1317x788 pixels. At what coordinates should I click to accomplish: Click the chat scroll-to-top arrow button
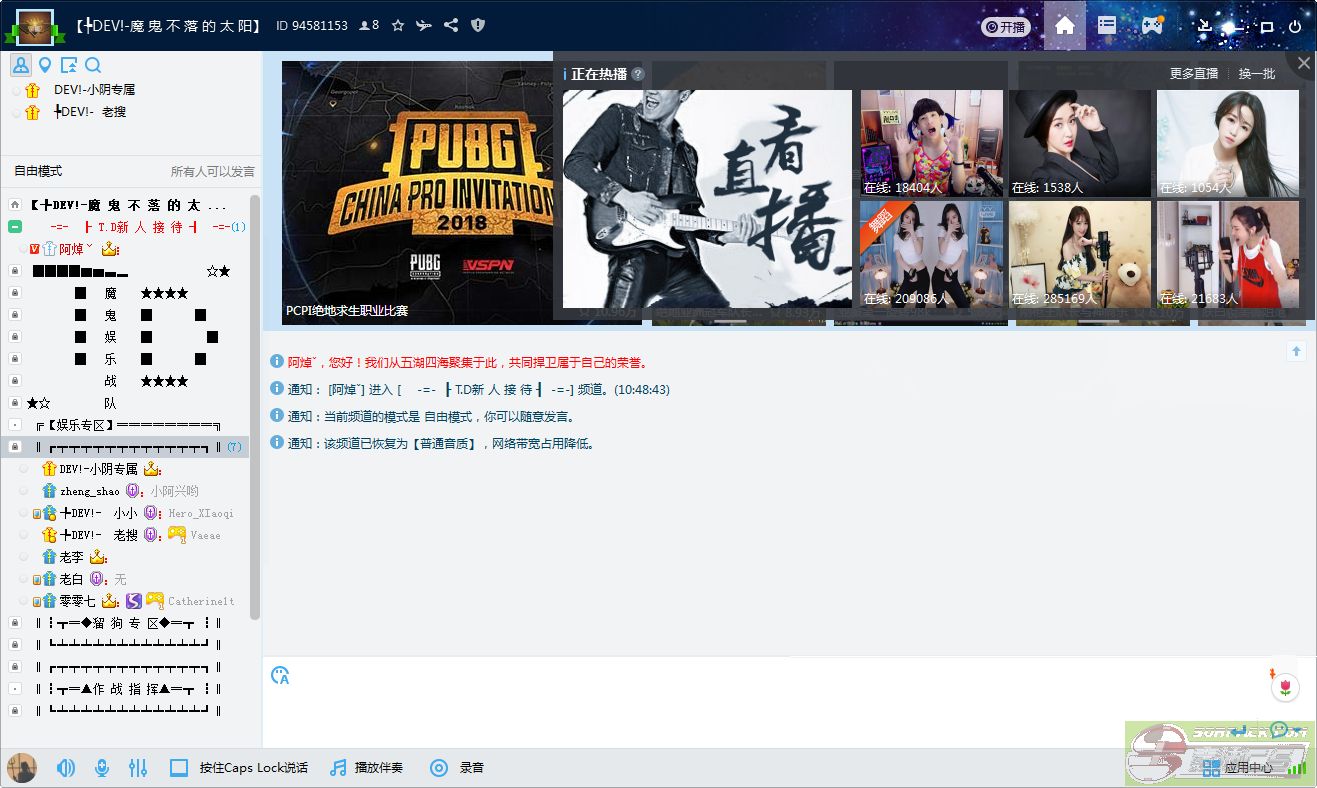point(1296,351)
